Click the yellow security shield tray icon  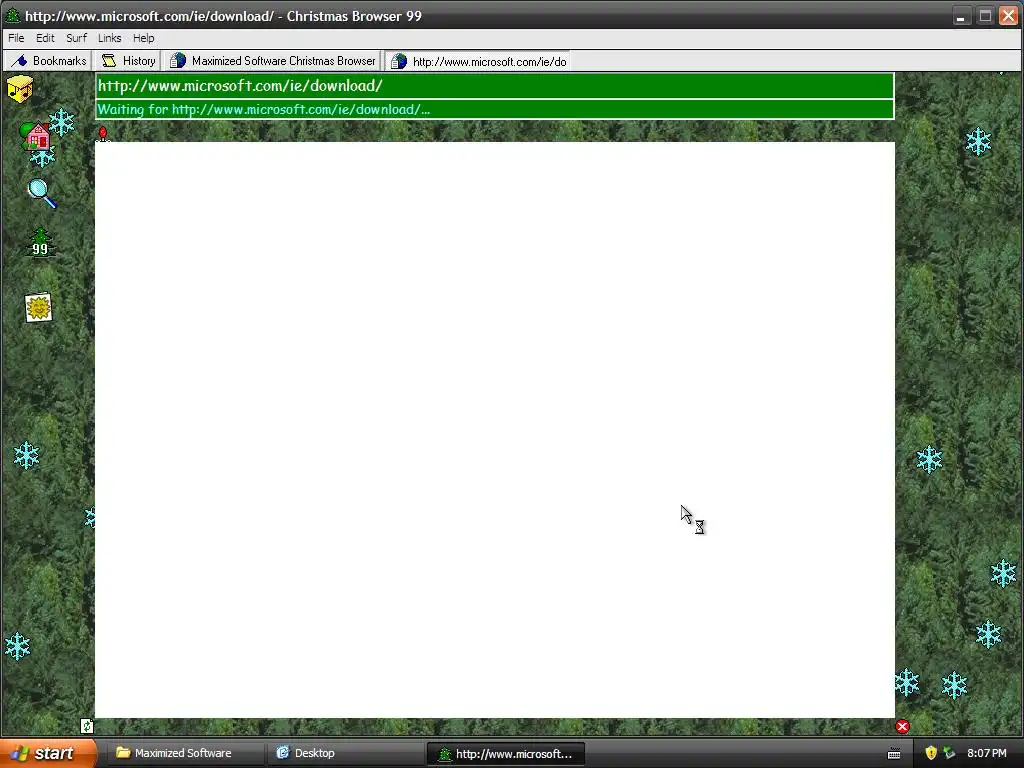tap(931, 753)
